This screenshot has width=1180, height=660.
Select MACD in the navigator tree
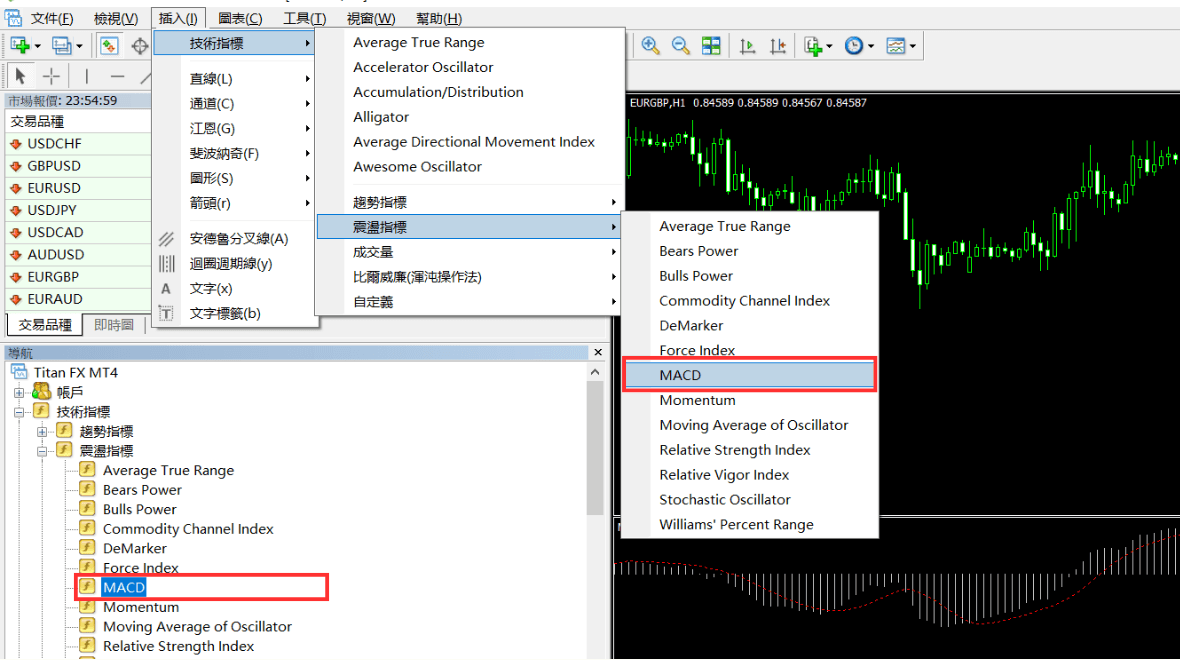point(124,587)
